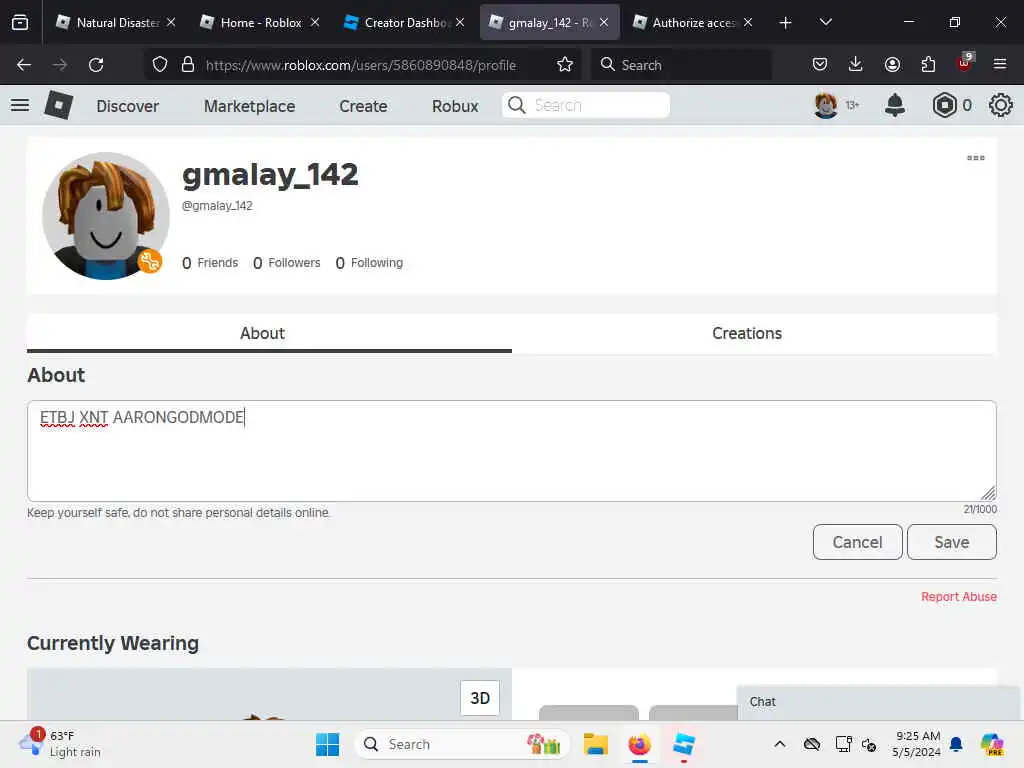
Task: Open the Robux balance icon
Action: (x=944, y=105)
